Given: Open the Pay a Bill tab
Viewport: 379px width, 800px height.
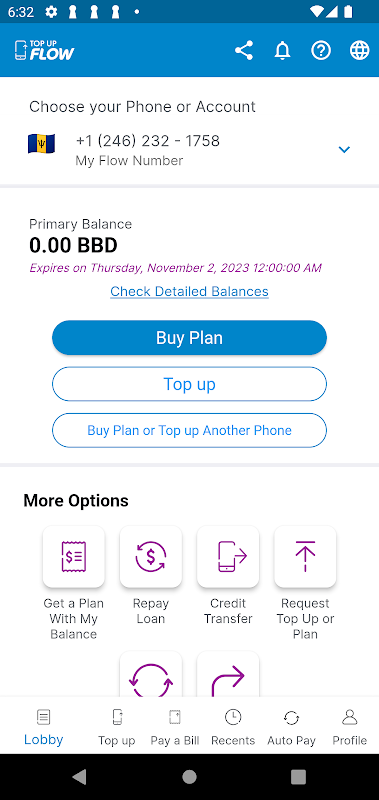Looking at the screenshot, I should click(175, 727).
